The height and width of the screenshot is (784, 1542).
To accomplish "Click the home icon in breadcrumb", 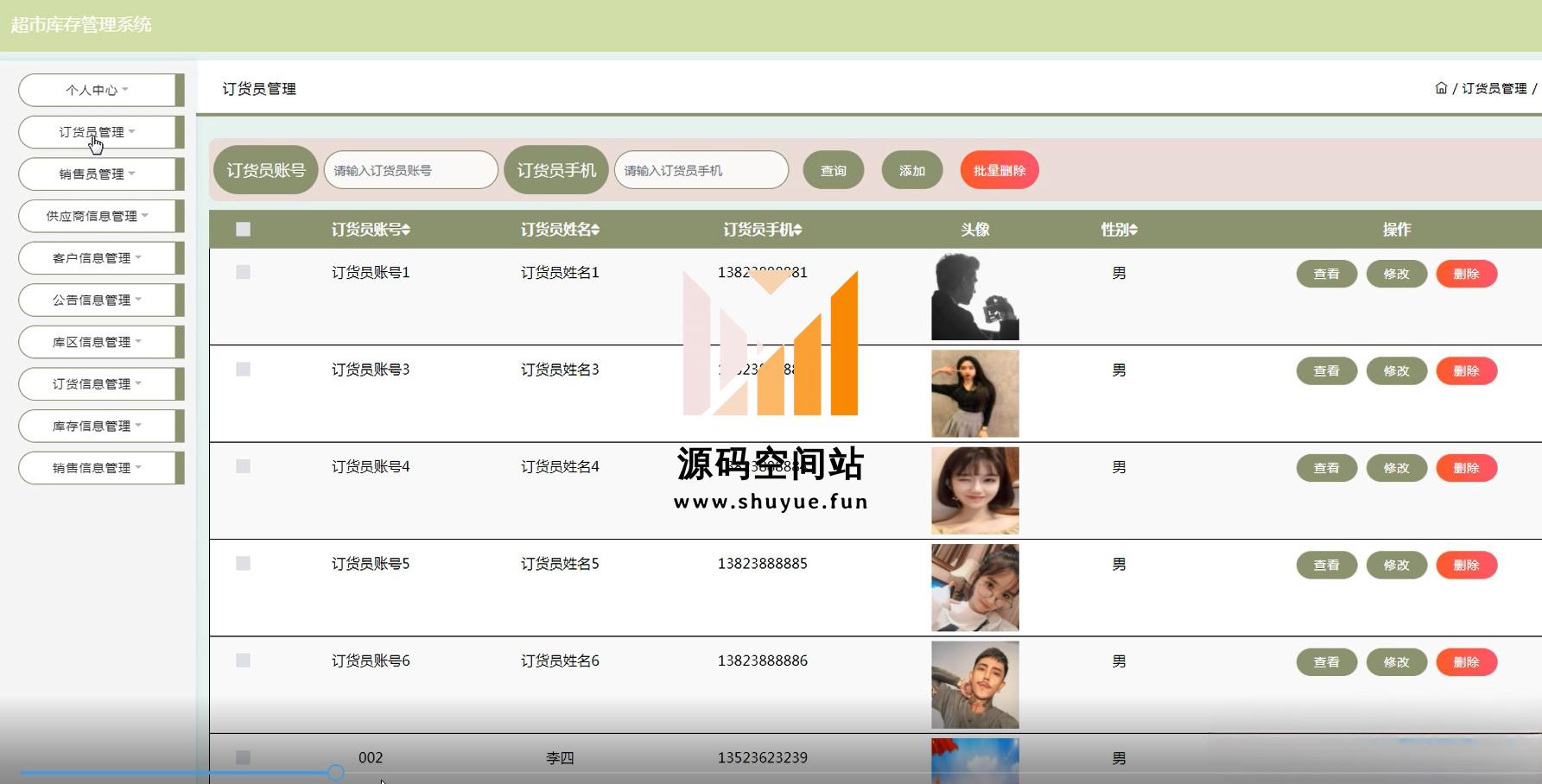I will click(1441, 88).
